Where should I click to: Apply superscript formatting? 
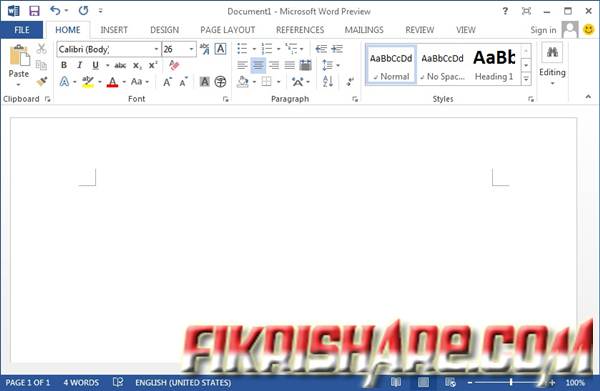pyautogui.click(x=153, y=65)
